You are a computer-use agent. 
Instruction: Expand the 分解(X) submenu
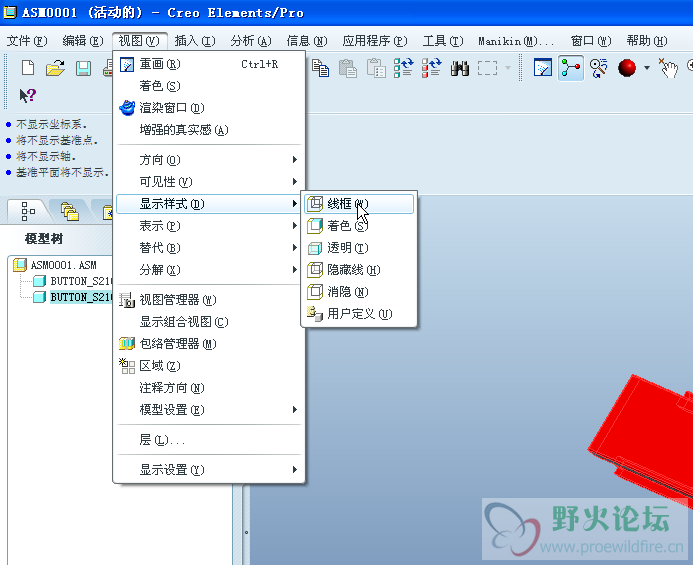pos(209,270)
